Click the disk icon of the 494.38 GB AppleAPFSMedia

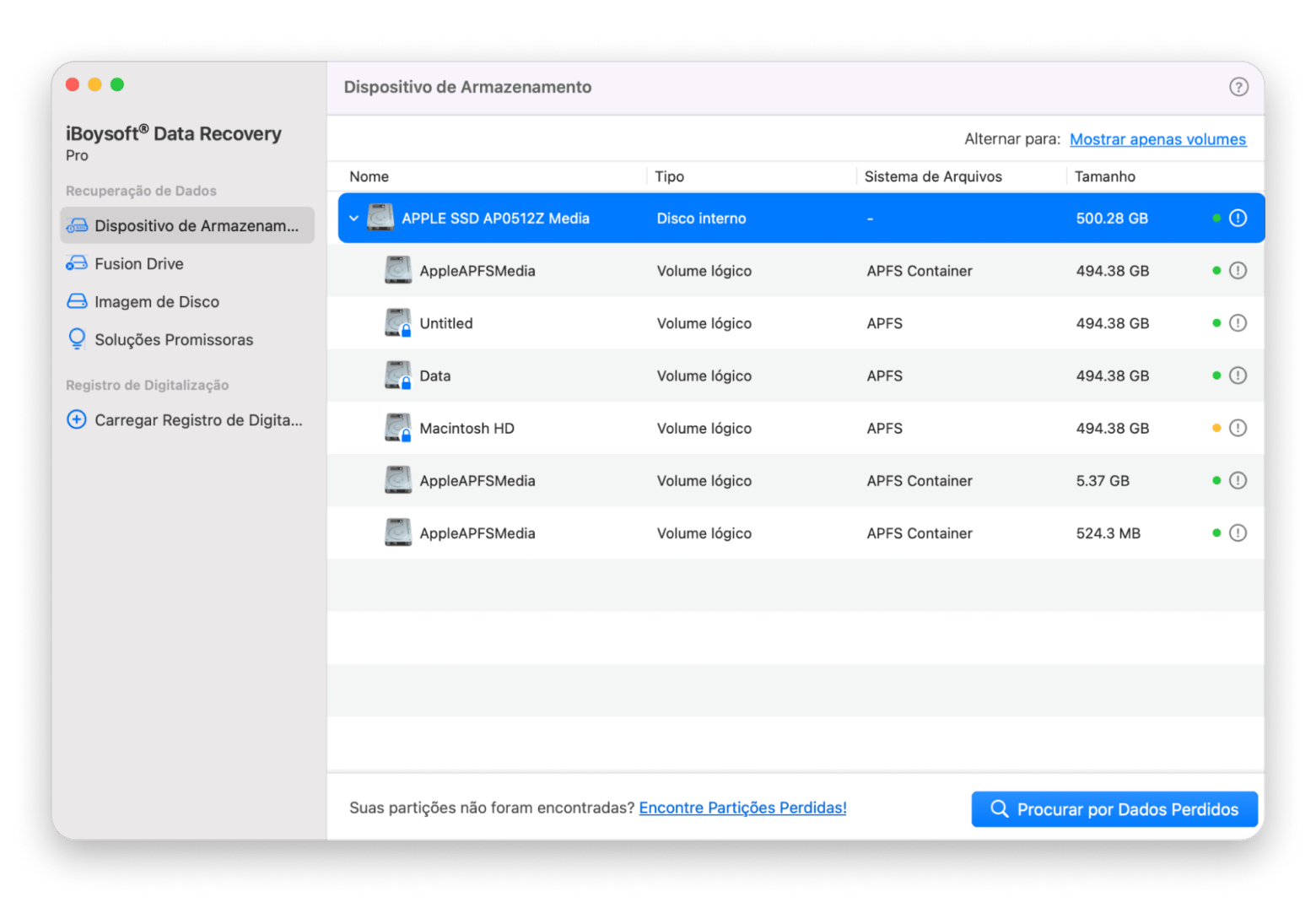[398, 270]
